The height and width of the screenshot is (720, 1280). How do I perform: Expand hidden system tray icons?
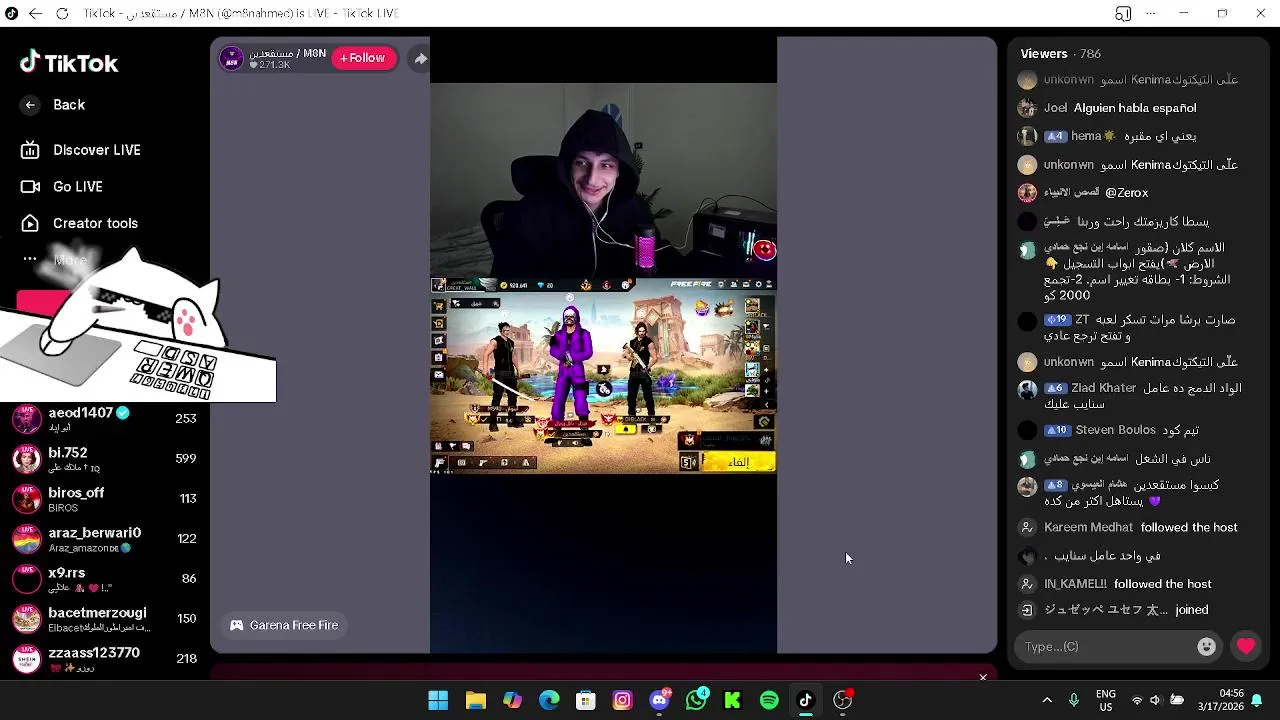(x=1047, y=700)
